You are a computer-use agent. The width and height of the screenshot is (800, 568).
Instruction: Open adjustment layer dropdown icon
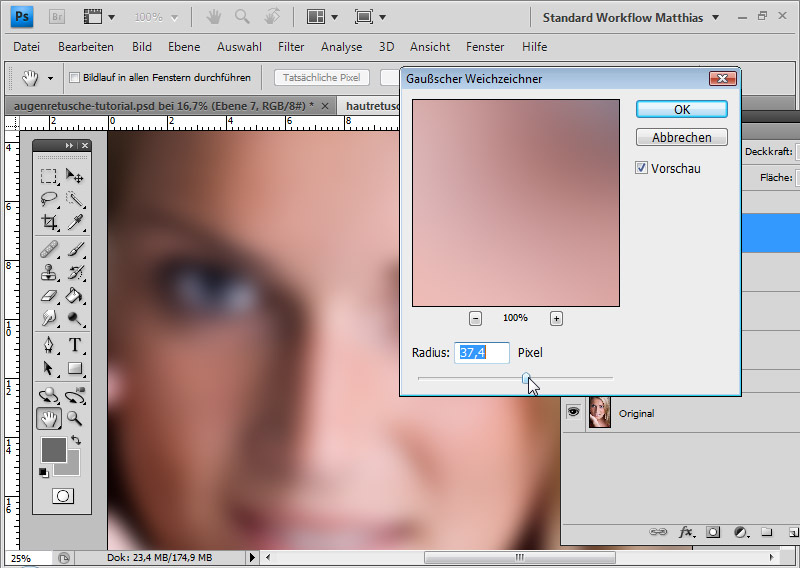[741, 532]
